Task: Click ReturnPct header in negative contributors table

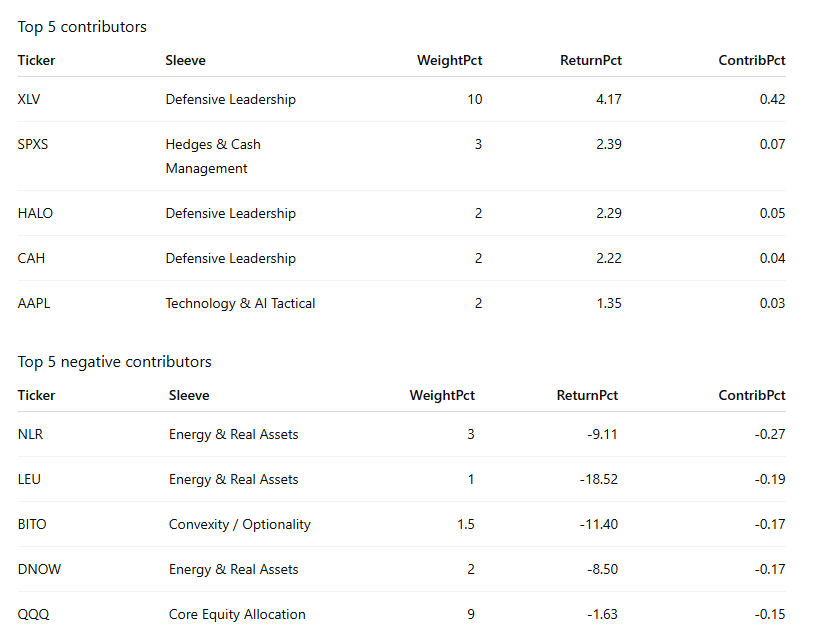Action: coord(587,395)
